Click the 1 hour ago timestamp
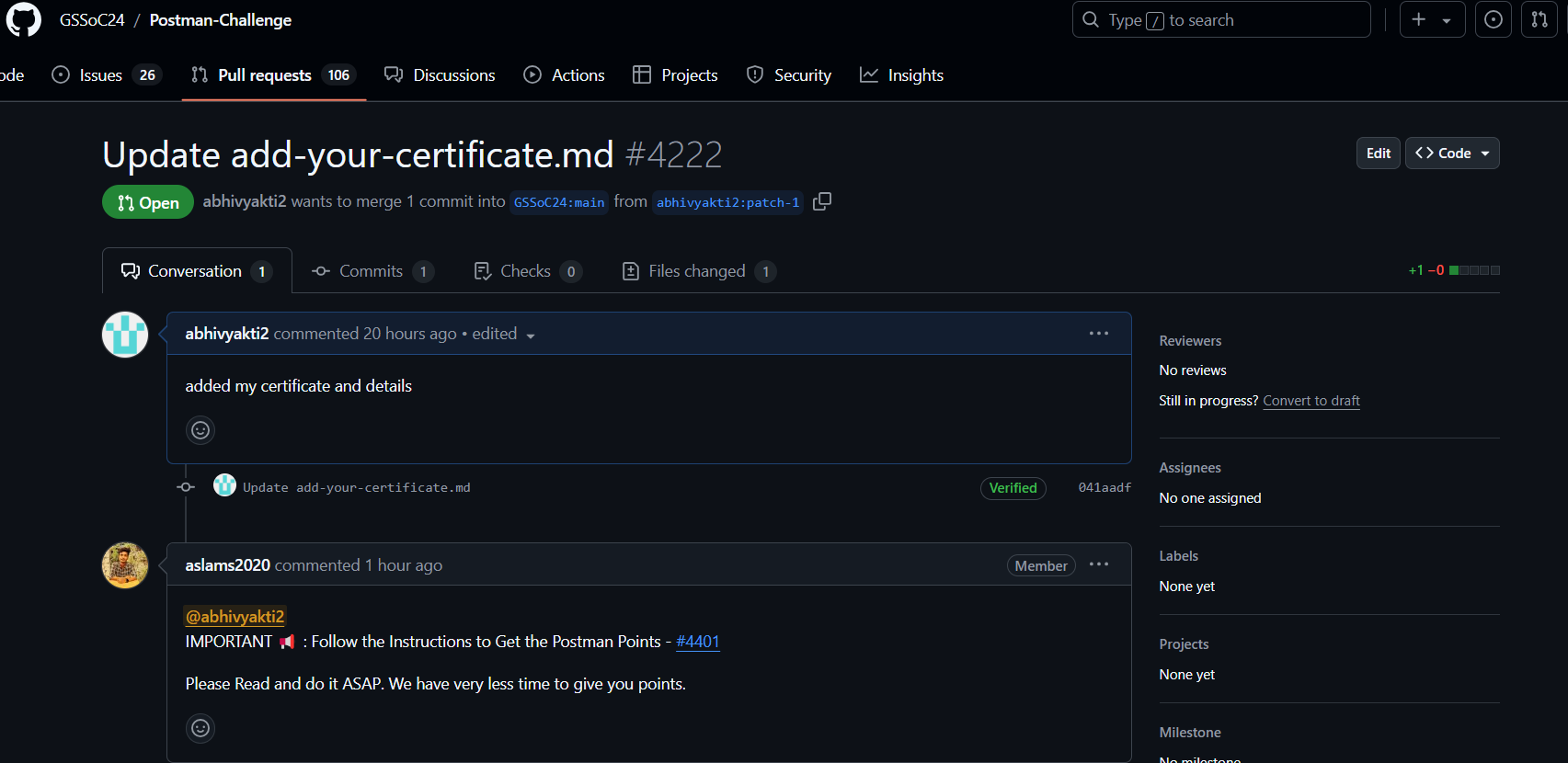 (x=404, y=565)
